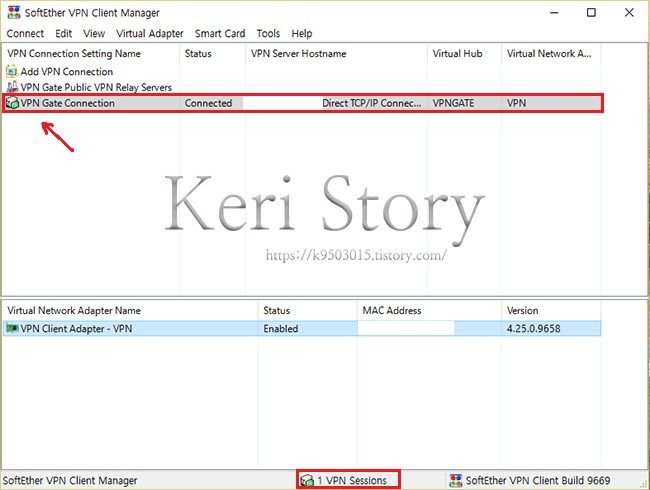650x490 pixels.
Task: Click the 1 VPN Sessions status text
Action: coord(352,480)
